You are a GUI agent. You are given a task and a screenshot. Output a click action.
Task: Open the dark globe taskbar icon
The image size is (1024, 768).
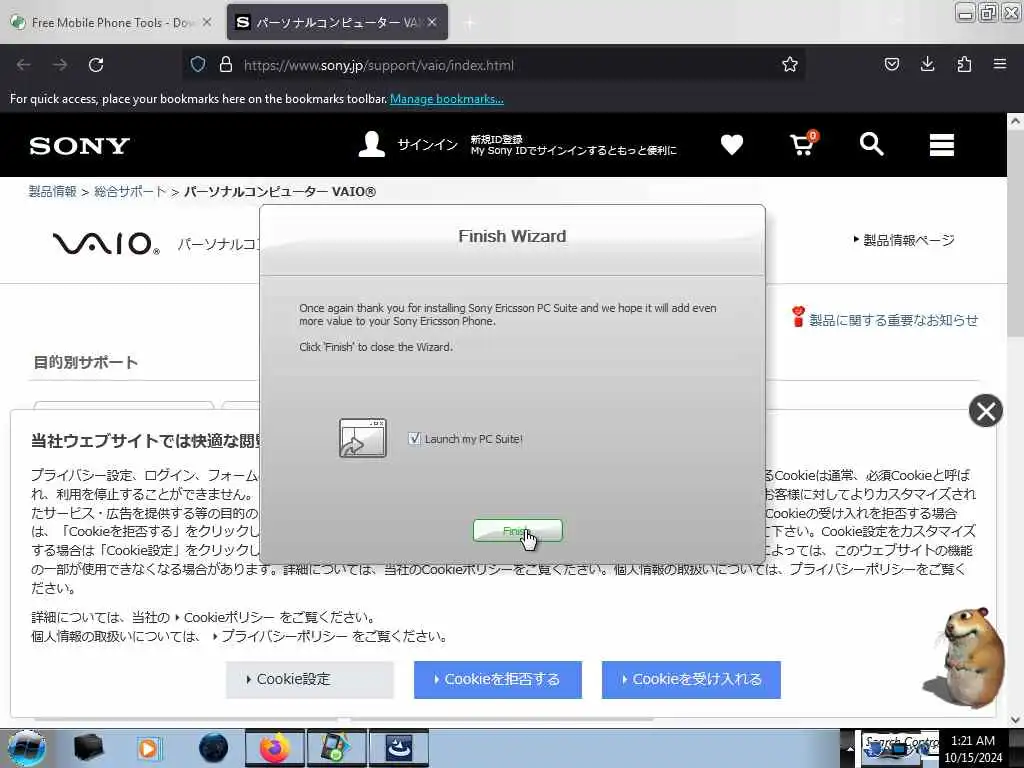coord(213,748)
